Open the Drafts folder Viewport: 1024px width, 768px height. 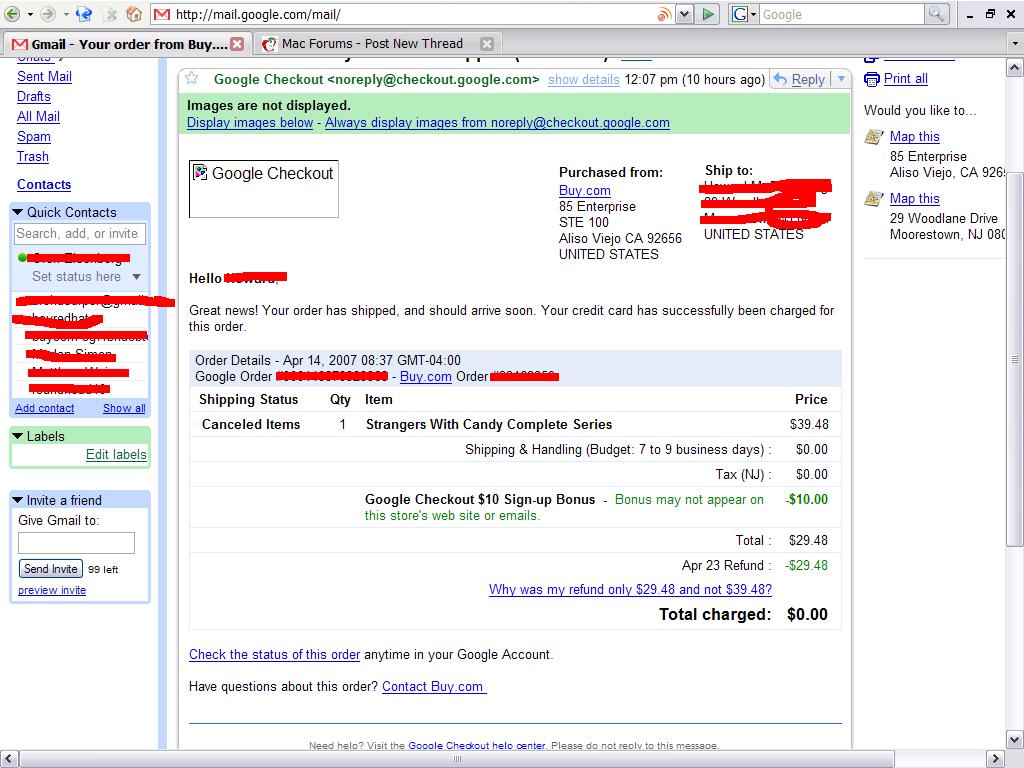coord(34,97)
